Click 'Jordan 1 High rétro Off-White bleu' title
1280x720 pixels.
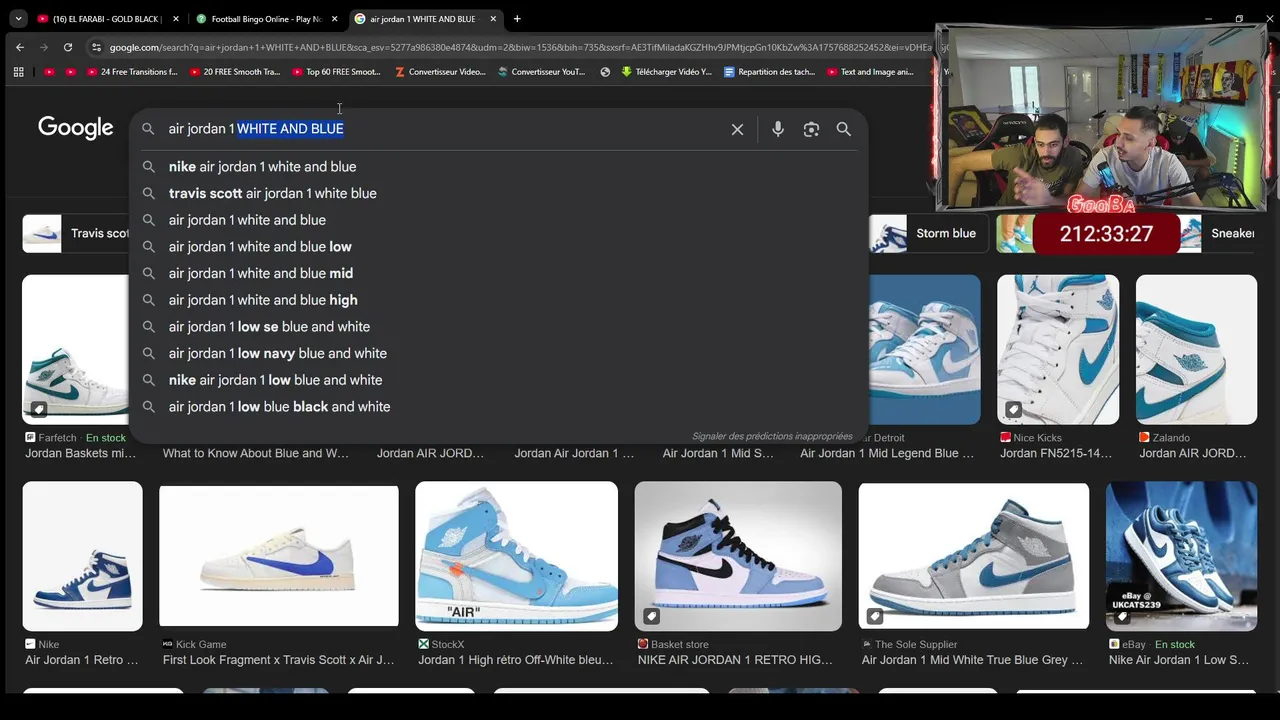(516, 660)
